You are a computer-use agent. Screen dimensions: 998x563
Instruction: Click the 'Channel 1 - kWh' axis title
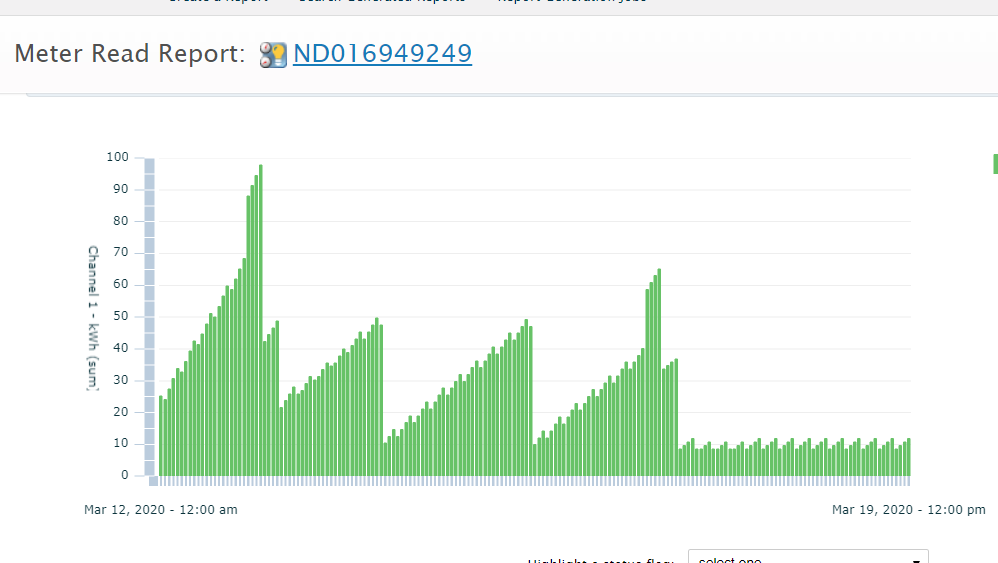pyautogui.click(x=93, y=317)
